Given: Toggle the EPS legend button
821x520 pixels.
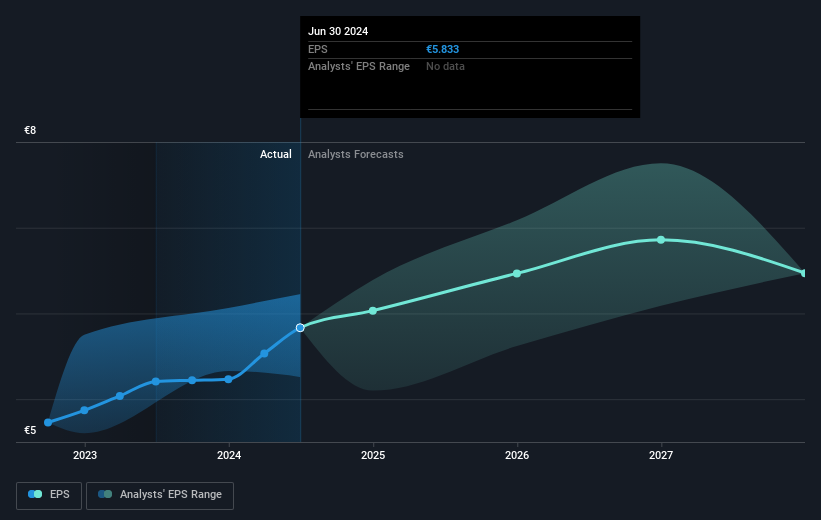Looking at the screenshot, I should pyautogui.click(x=49, y=495).
